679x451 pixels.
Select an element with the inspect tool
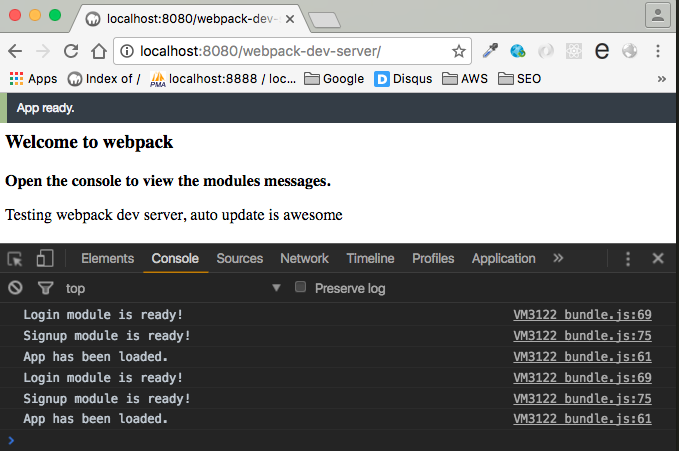click(15, 259)
